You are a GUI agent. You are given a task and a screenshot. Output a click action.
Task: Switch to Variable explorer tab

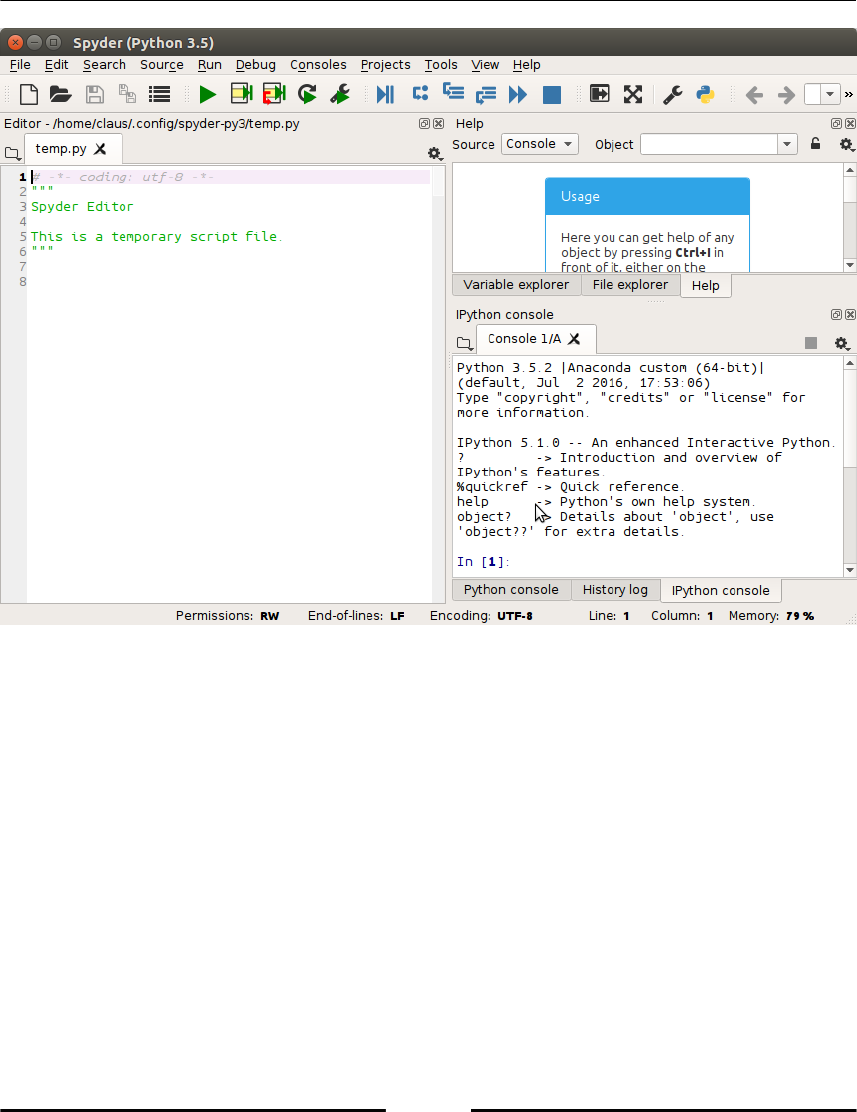(516, 285)
